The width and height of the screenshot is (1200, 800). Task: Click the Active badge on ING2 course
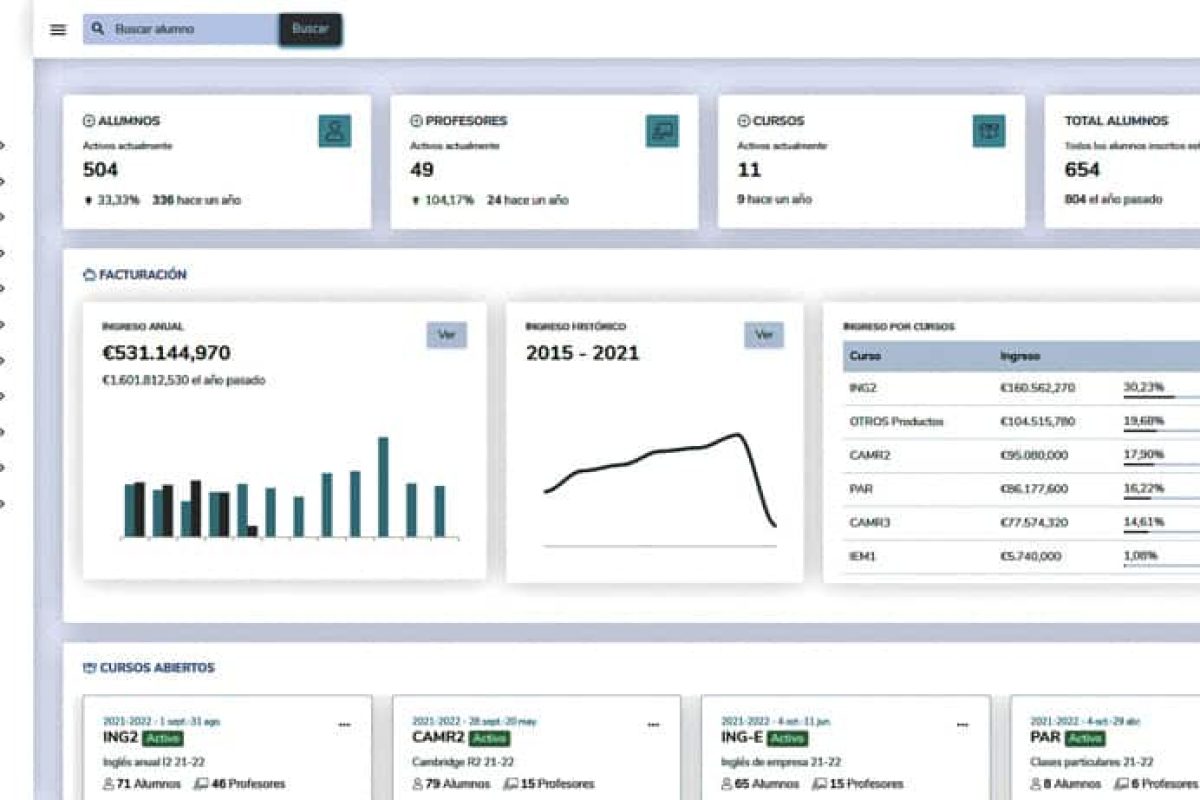point(162,738)
